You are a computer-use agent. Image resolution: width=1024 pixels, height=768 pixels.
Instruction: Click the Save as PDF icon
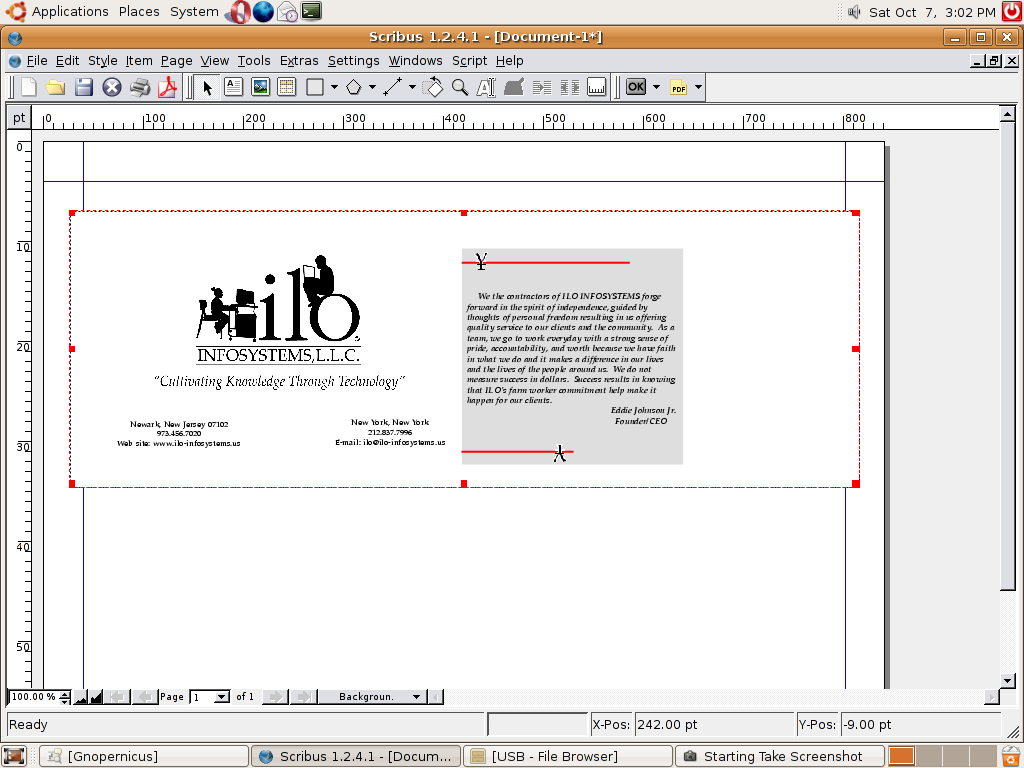click(167, 87)
